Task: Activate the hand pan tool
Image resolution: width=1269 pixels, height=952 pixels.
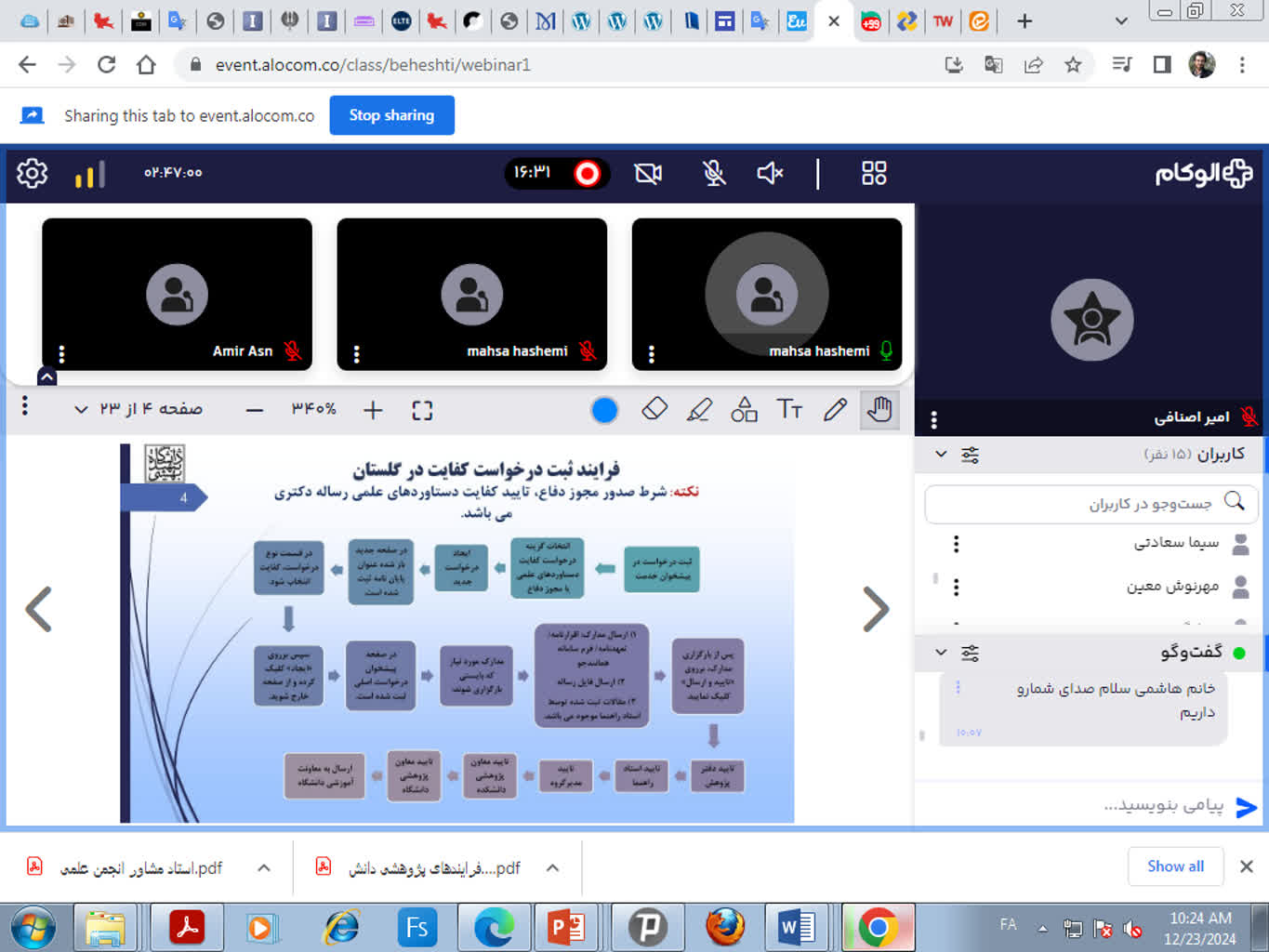Action: (879, 409)
